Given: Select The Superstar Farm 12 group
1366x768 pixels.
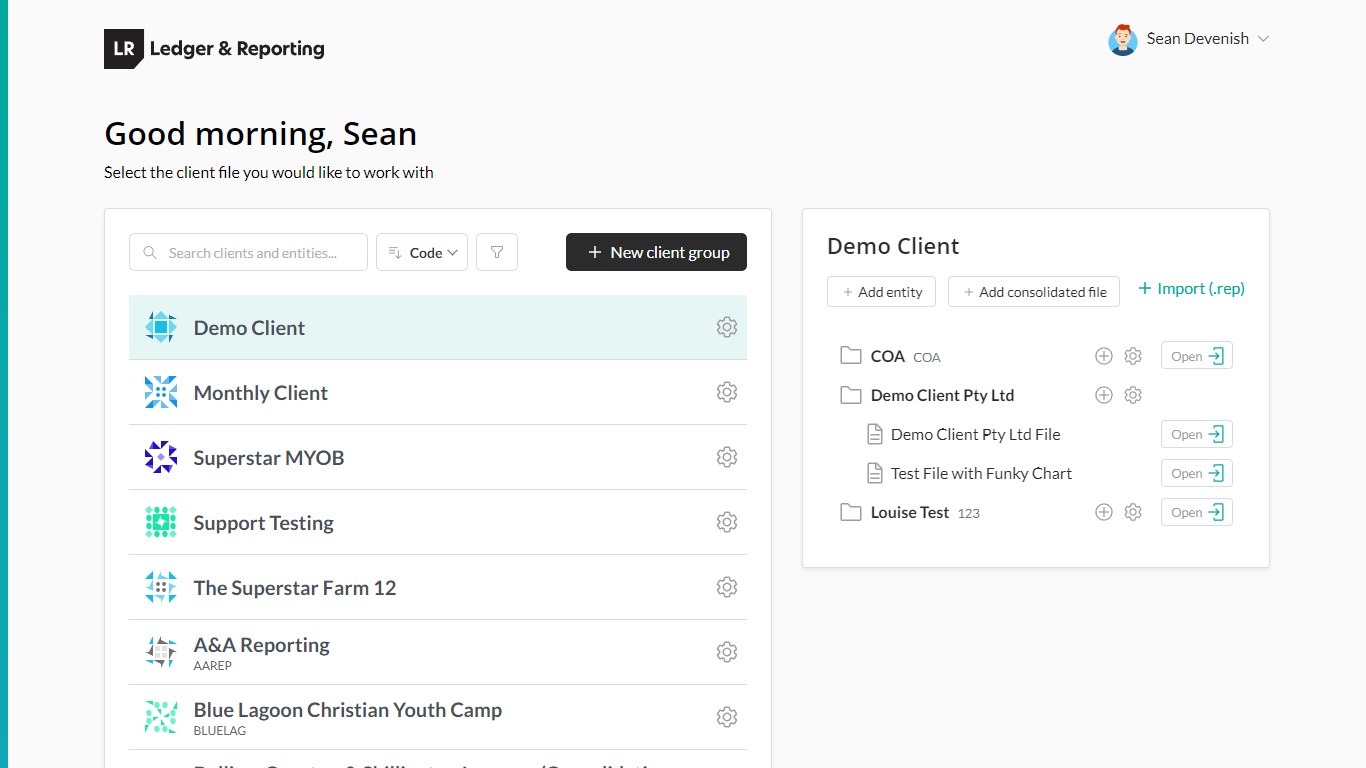Looking at the screenshot, I should tap(295, 588).
